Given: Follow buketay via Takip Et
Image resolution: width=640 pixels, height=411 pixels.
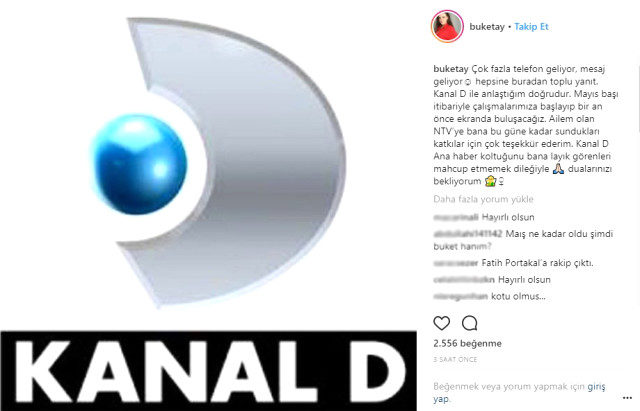Looking at the screenshot, I should pos(531,27).
